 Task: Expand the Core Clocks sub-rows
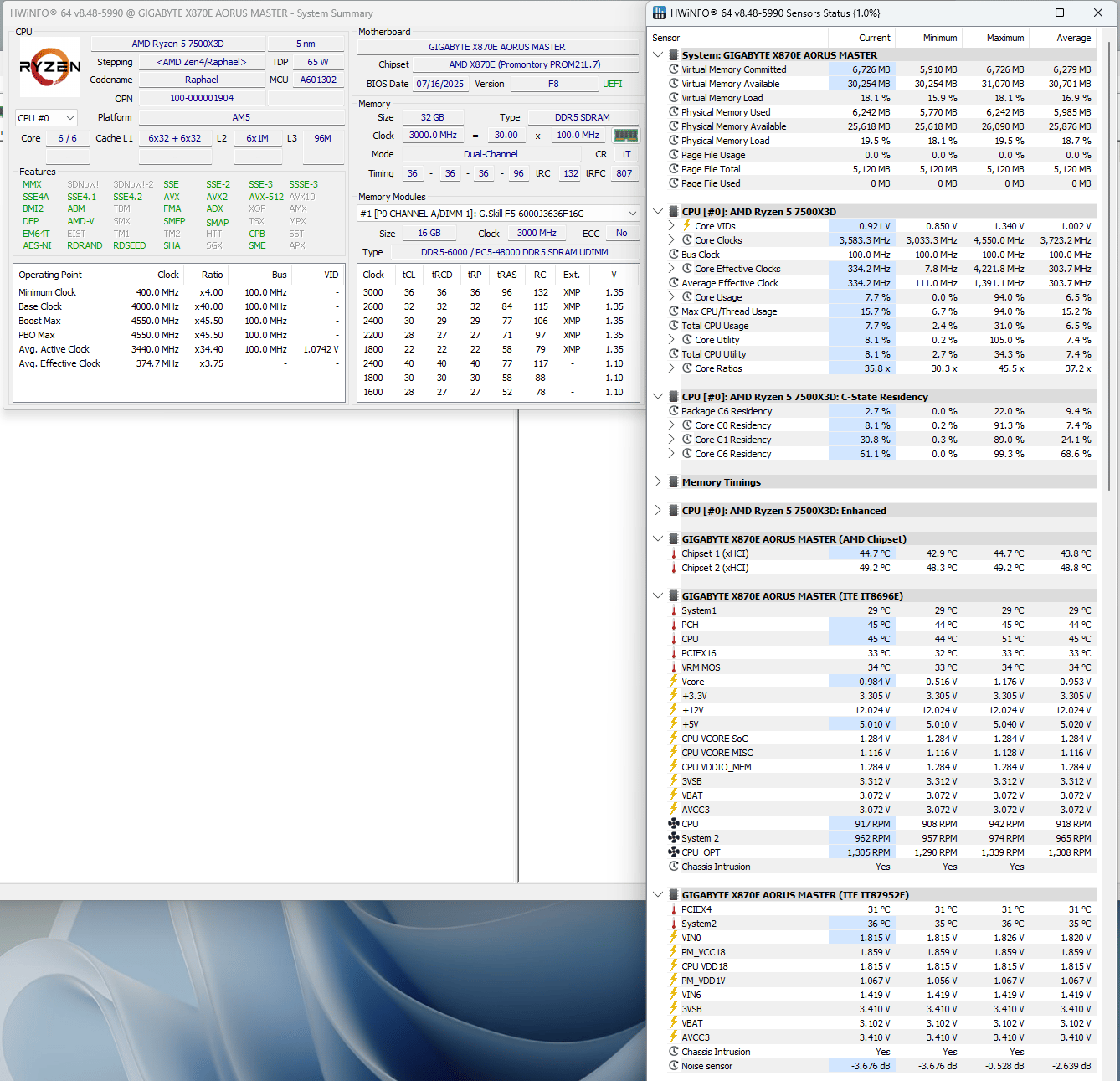point(671,240)
